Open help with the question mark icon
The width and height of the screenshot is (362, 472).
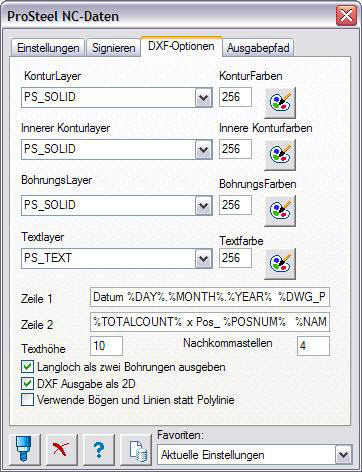[x=99, y=449]
